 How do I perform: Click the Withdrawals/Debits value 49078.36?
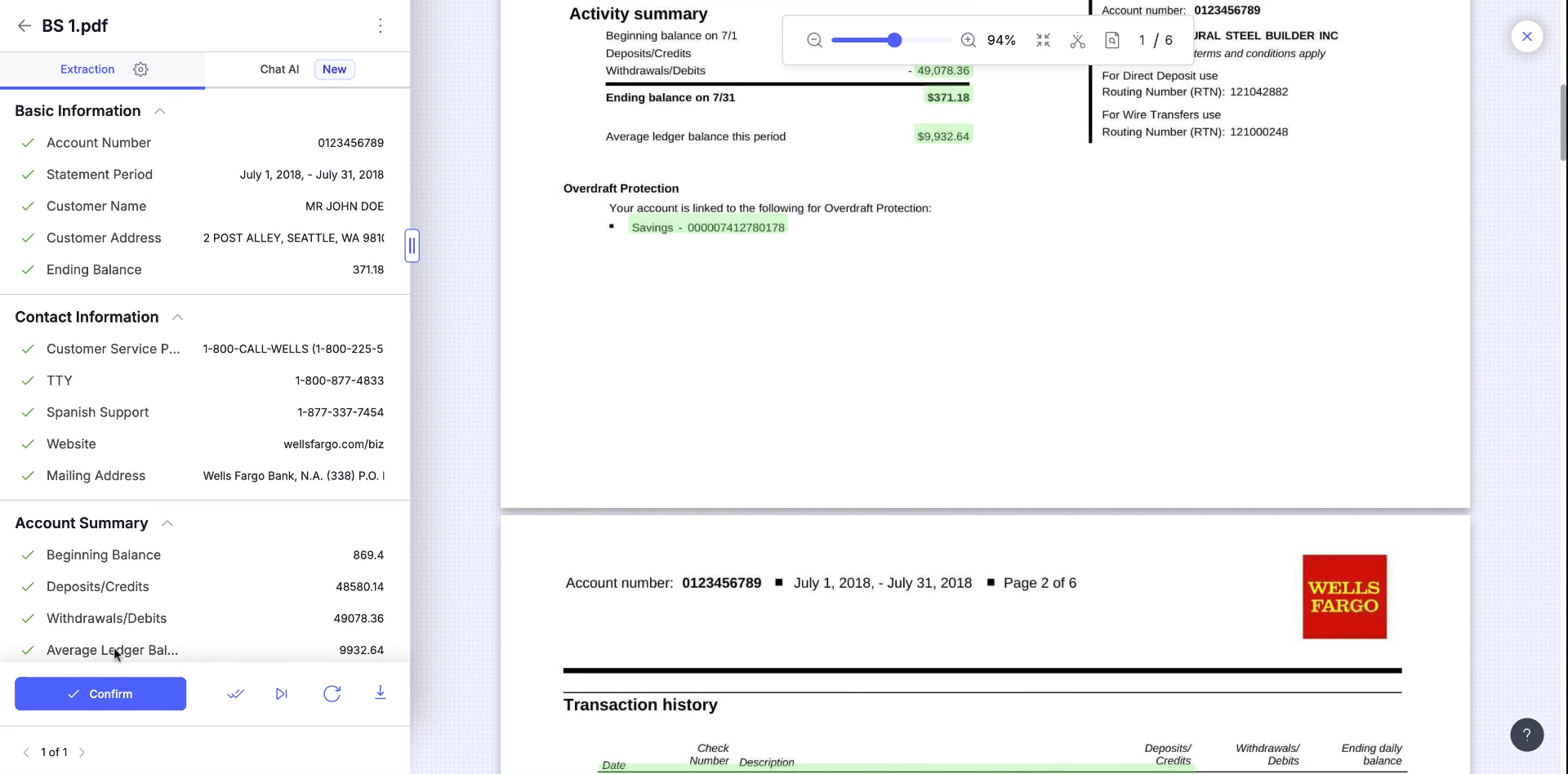(359, 619)
